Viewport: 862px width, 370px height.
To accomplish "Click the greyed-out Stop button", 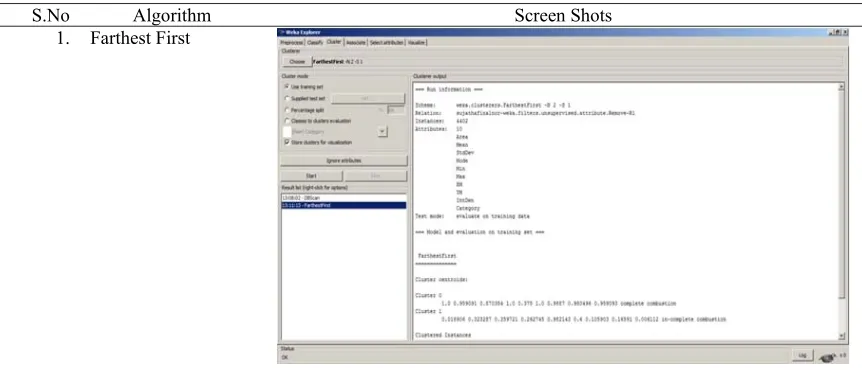I will 375,176.
